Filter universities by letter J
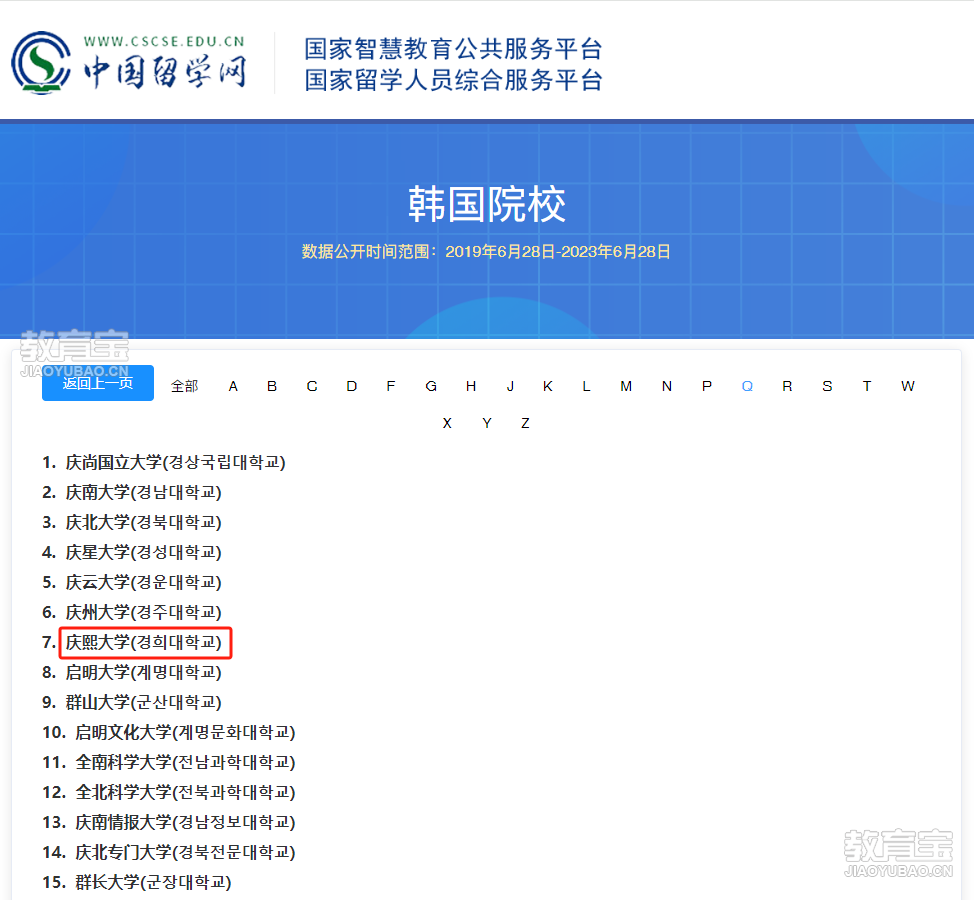This screenshot has width=974, height=900. click(x=510, y=386)
